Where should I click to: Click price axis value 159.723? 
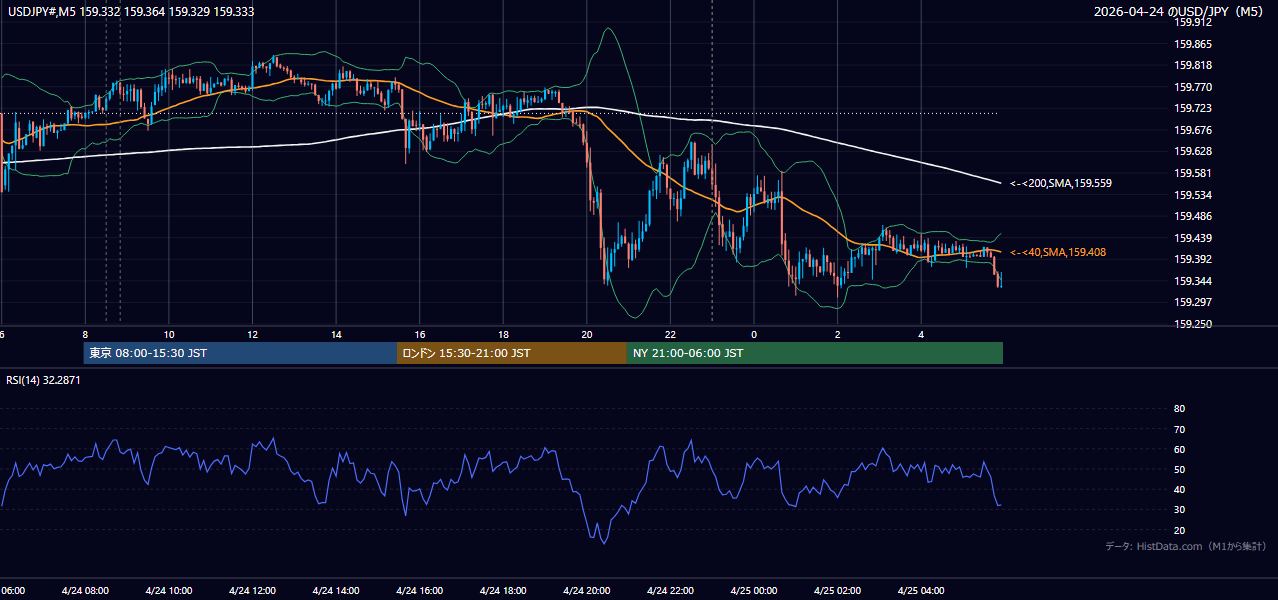tap(1193, 109)
